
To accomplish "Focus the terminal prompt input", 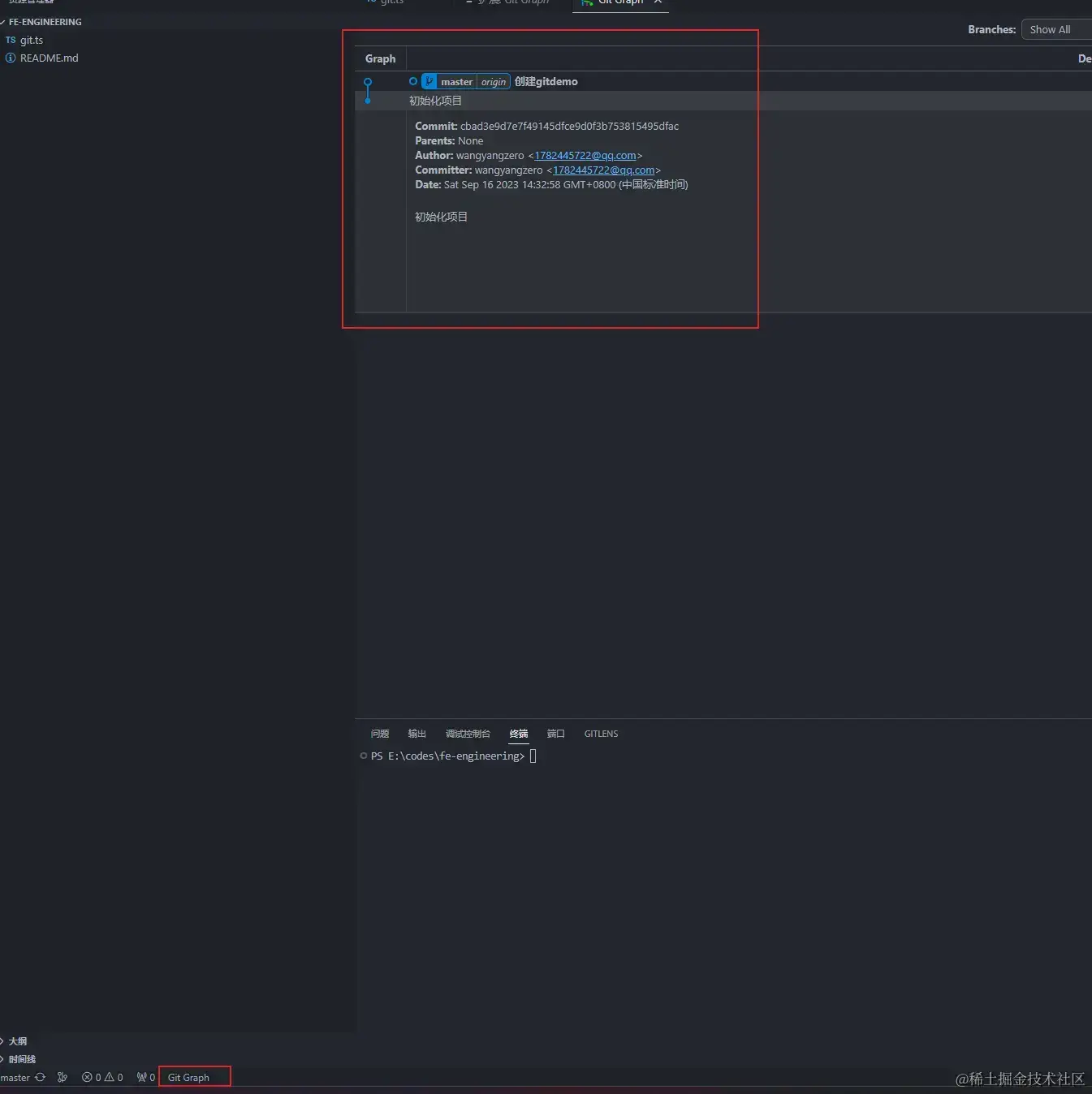I will click(x=533, y=756).
